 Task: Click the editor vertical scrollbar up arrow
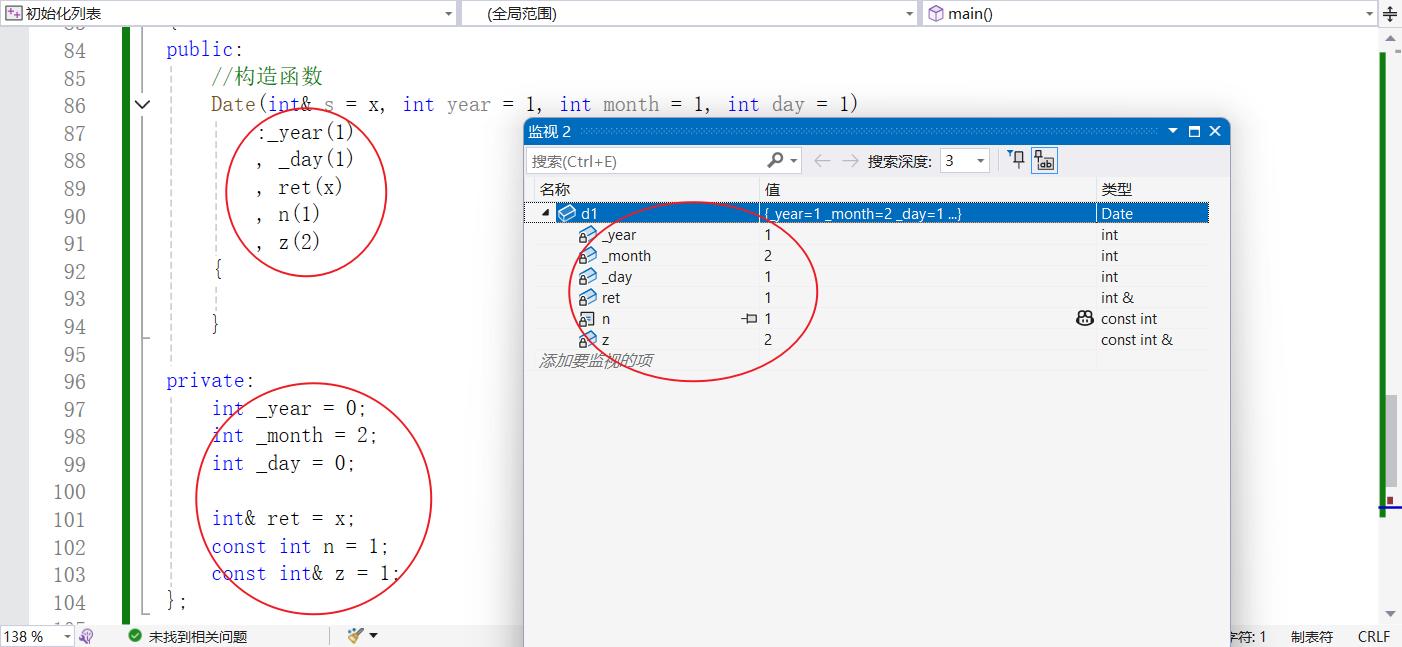[1389, 39]
